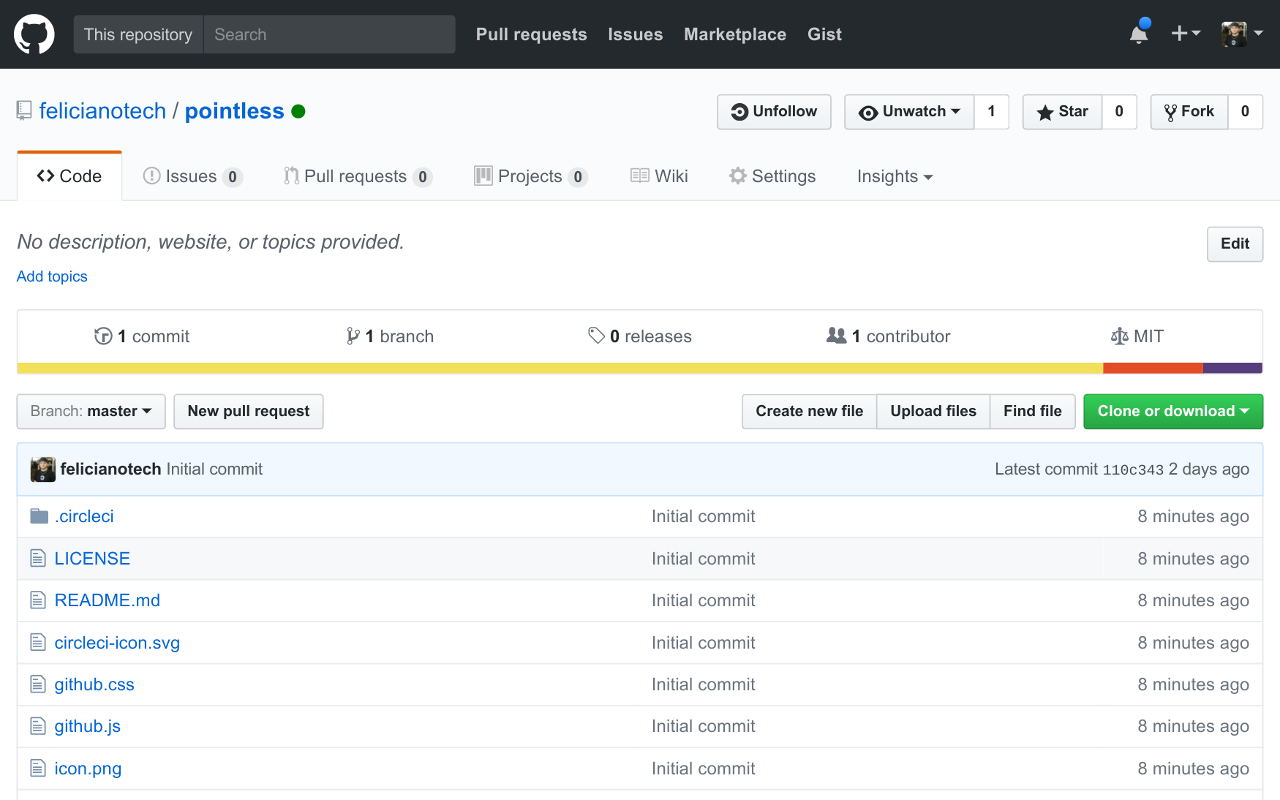Switch to the Pull requests tab
This screenshot has width=1280, height=800.
357,176
